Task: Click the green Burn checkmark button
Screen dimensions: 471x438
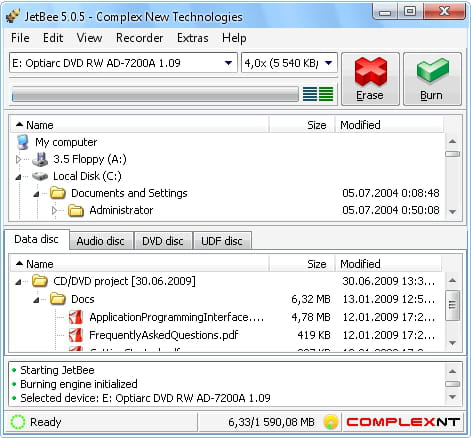Action: coord(432,79)
